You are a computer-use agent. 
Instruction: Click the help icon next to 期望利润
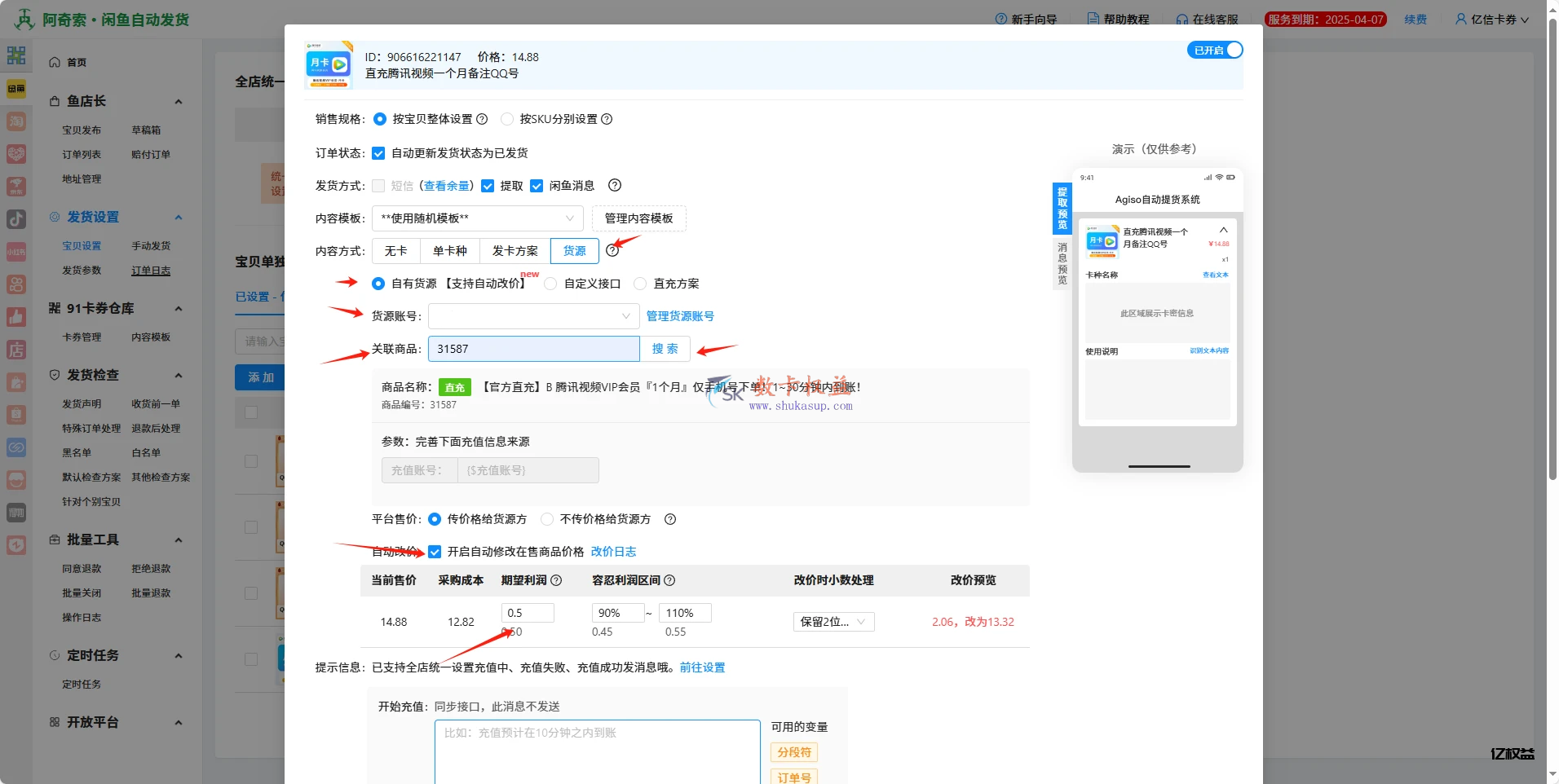click(556, 580)
